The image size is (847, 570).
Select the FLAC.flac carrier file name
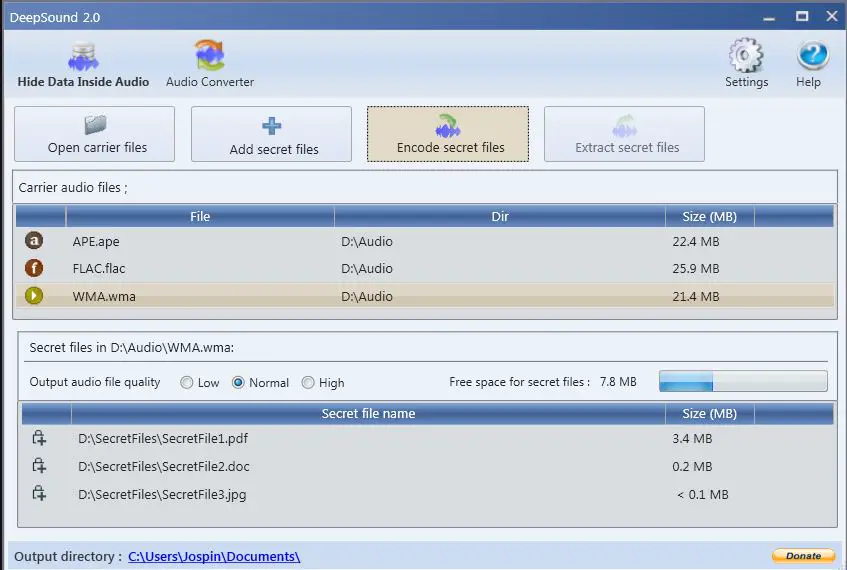click(99, 269)
